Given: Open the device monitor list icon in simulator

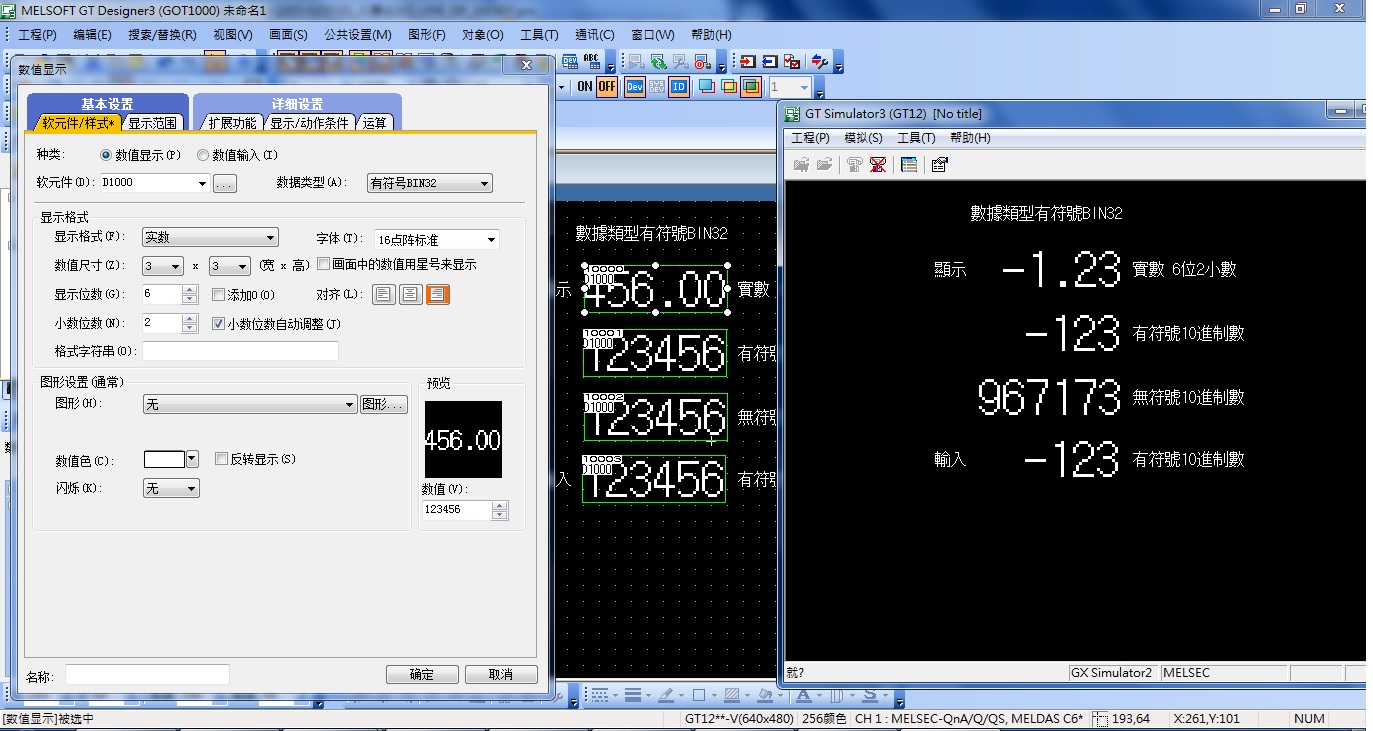Looking at the screenshot, I should 909,165.
